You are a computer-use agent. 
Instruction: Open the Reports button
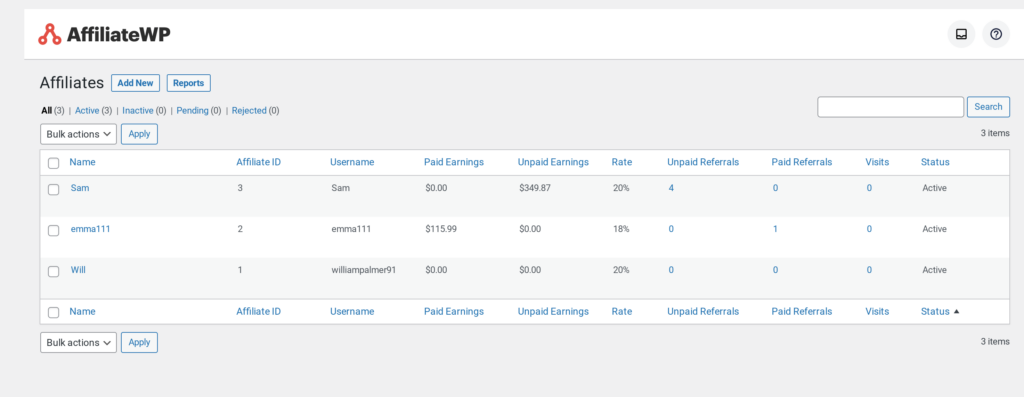pyautogui.click(x=189, y=83)
